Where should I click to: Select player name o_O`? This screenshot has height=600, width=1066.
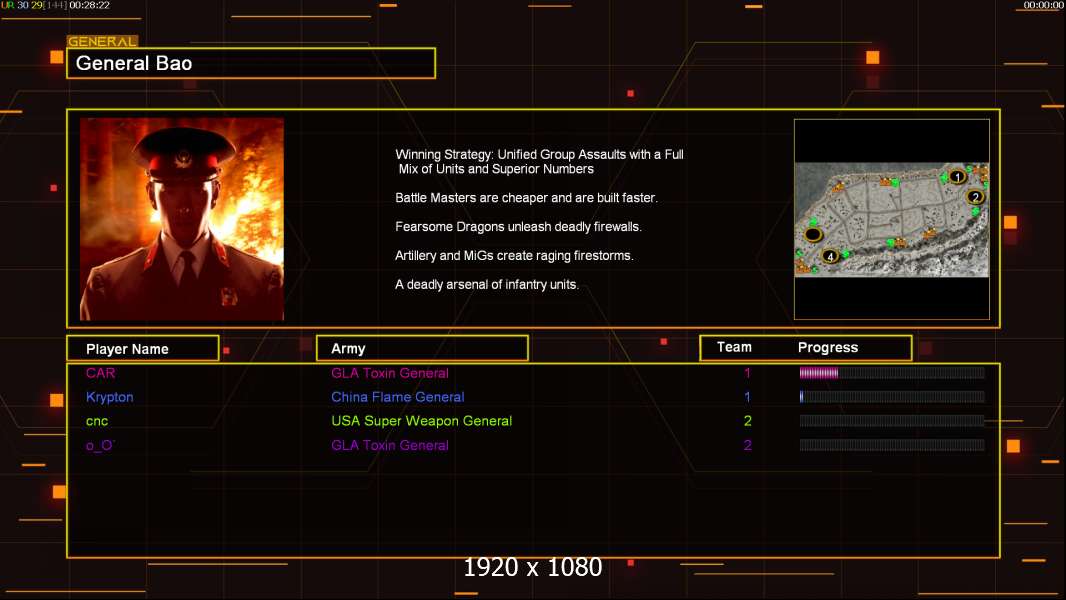[x=101, y=446]
